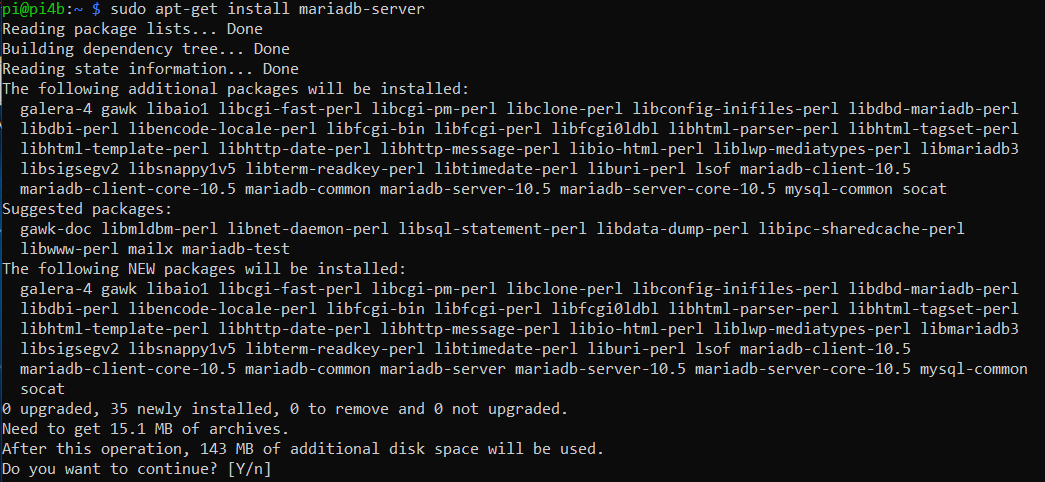Click 'mariadb-test' in the suggested packages
Image resolution: width=1045 pixels, height=482 pixels.
click(x=236, y=249)
